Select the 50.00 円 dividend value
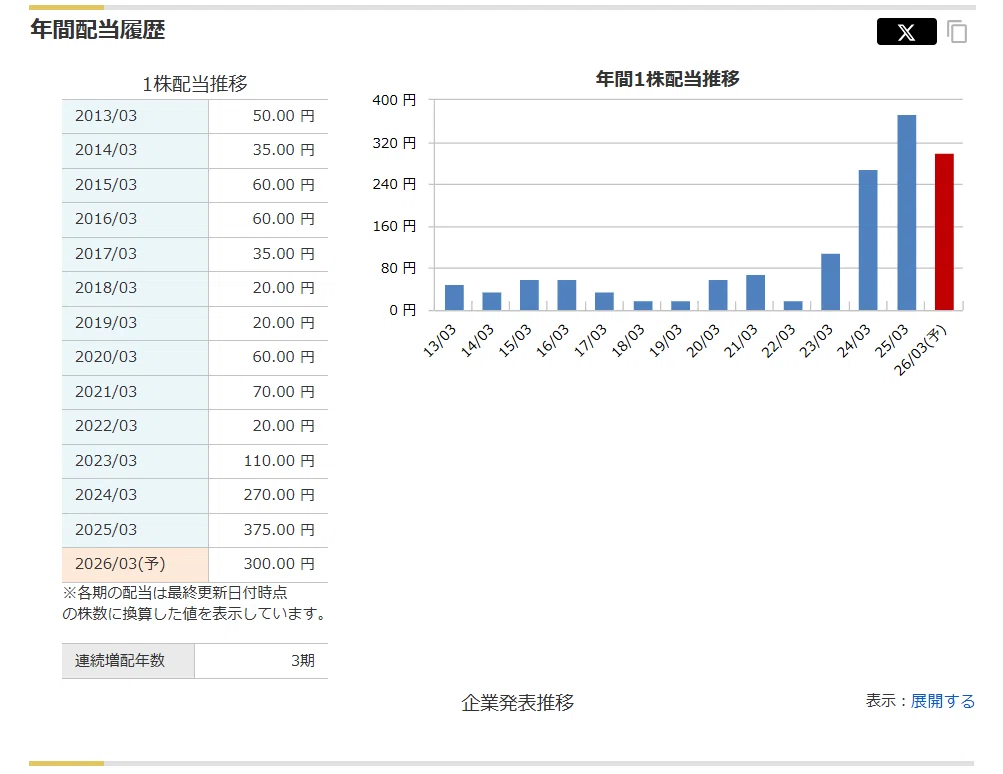Viewport: 1003px width, 774px height. click(x=283, y=116)
